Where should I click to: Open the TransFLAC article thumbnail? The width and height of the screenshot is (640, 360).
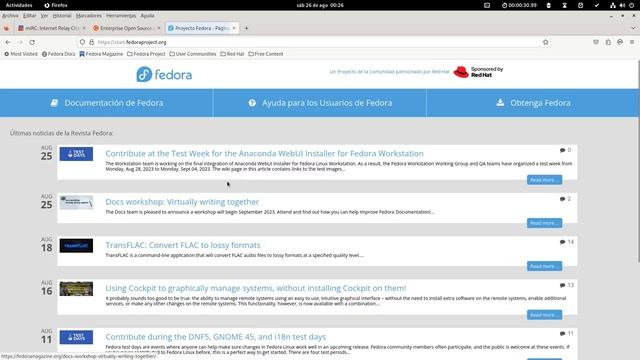[x=76, y=246]
